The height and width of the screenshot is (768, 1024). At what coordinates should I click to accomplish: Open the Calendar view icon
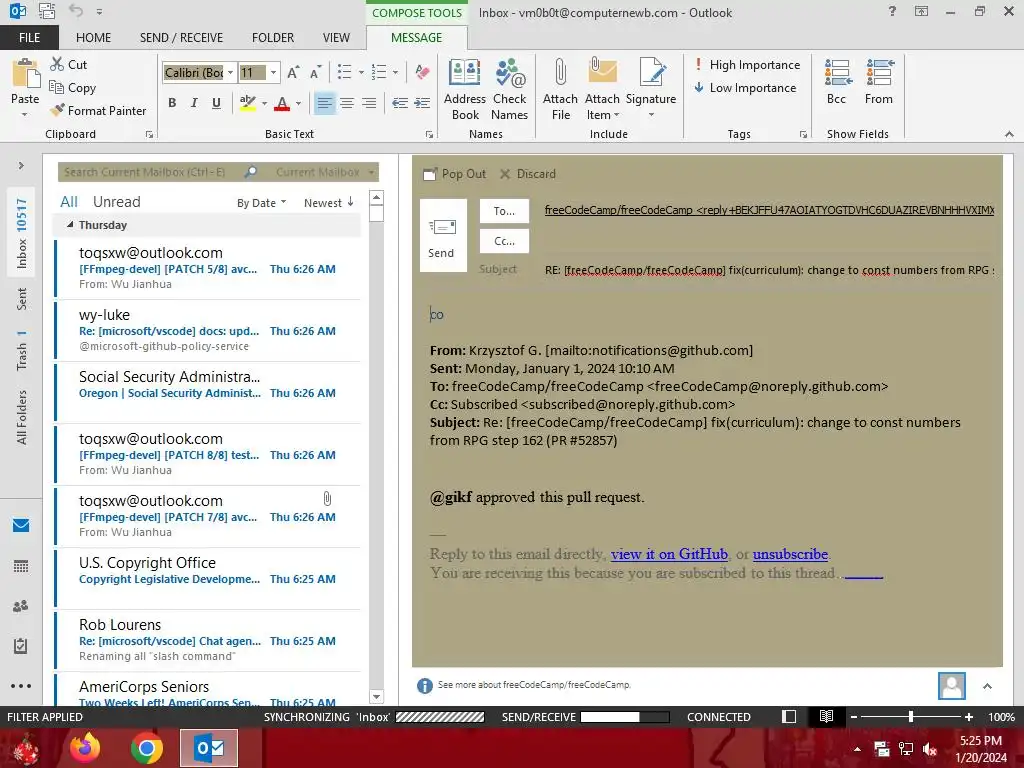[21, 566]
